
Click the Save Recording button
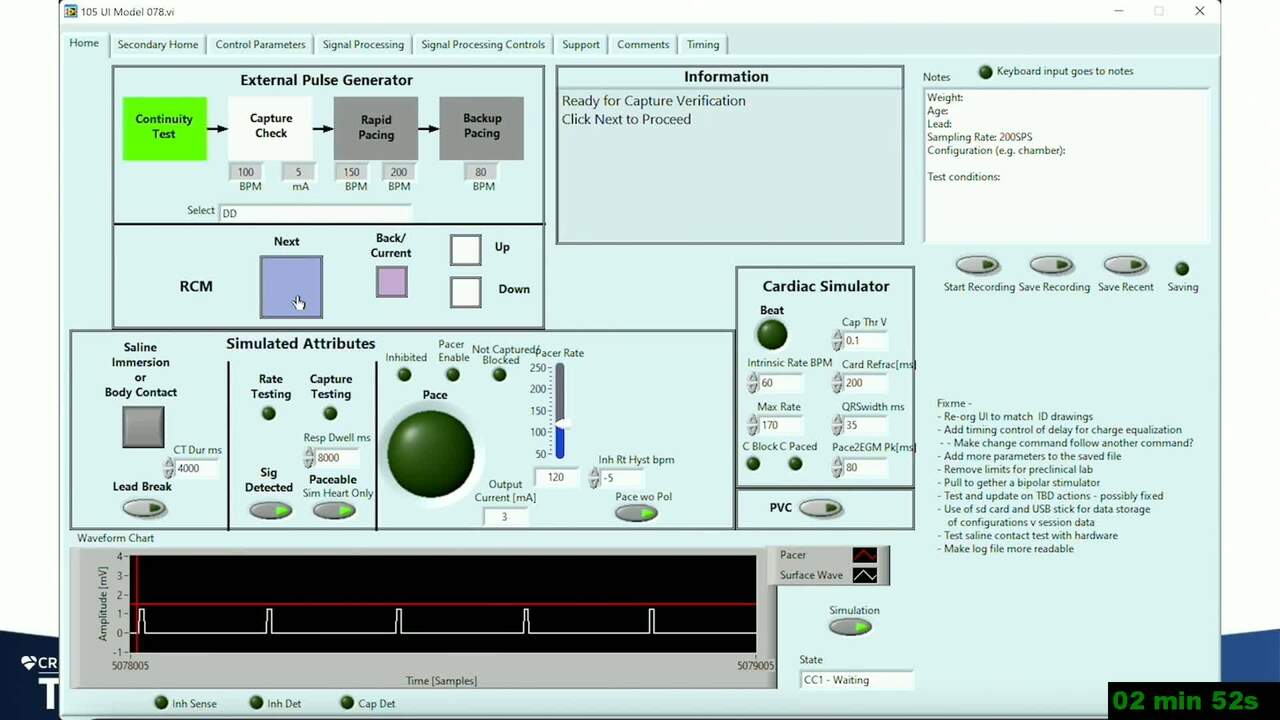(1051, 265)
